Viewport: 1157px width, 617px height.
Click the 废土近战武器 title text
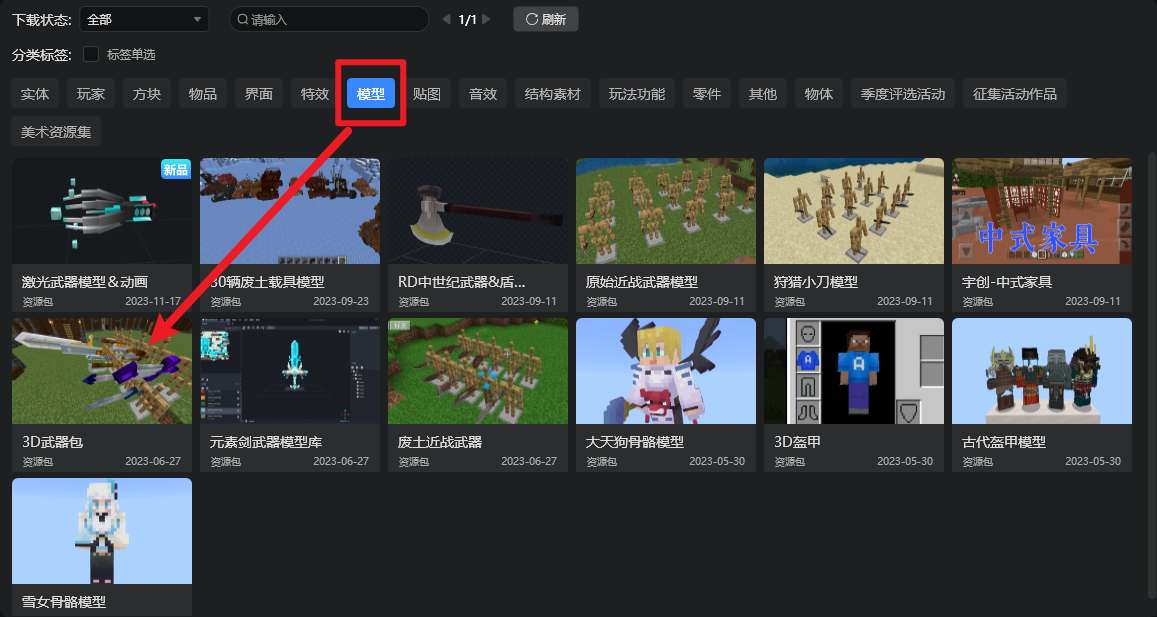tap(440, 442)
